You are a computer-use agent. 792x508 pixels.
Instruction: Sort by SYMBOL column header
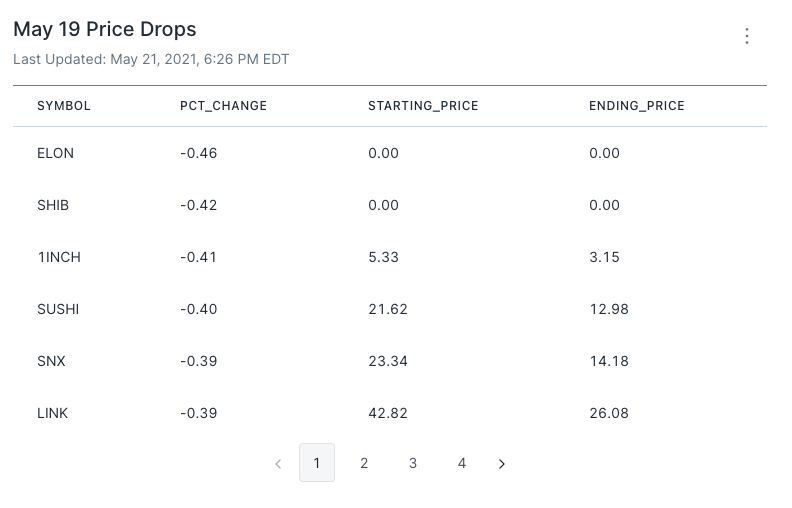tap(64, 106)
